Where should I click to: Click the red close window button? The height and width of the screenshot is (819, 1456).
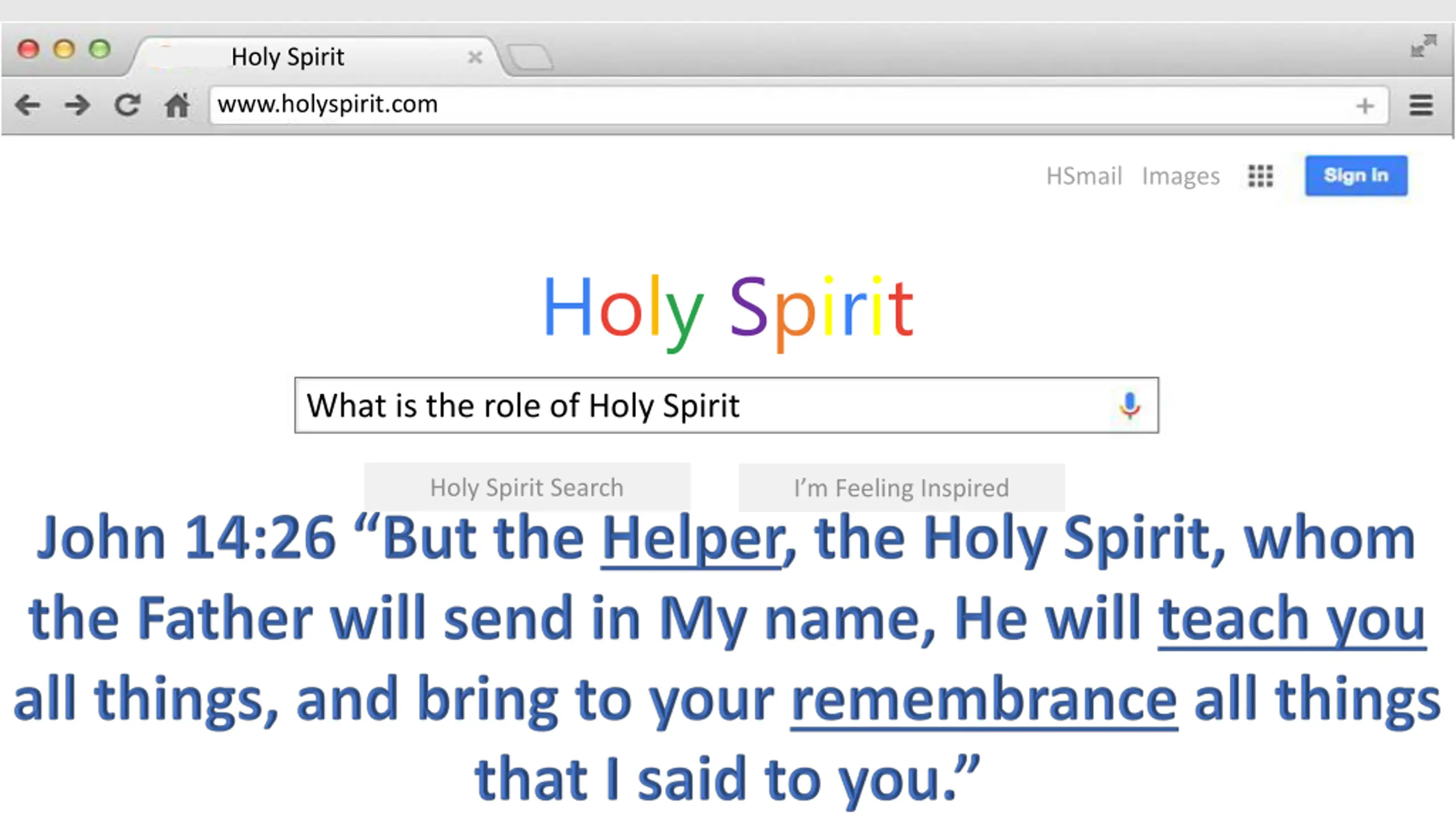(28, 49)
